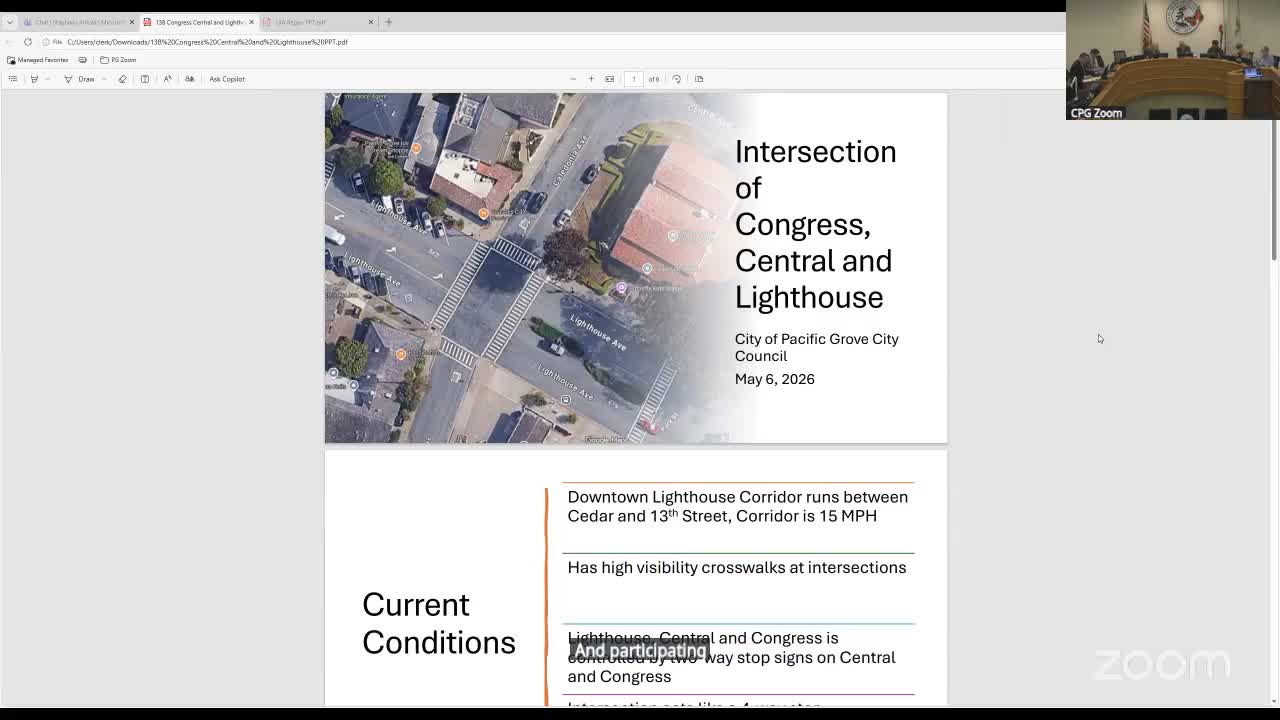Close the 14A PPT pdf tab
1280x720 pixels.
[371, 22]
